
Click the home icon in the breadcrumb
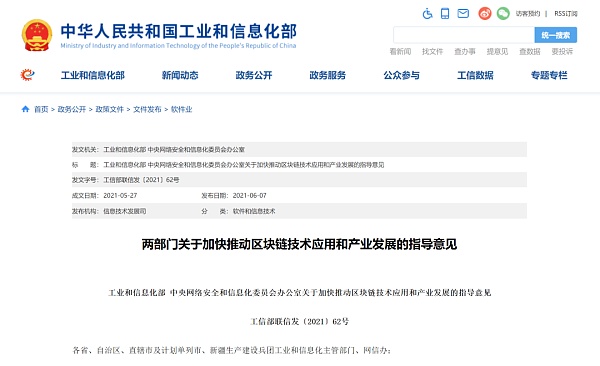tap(25, 109)
